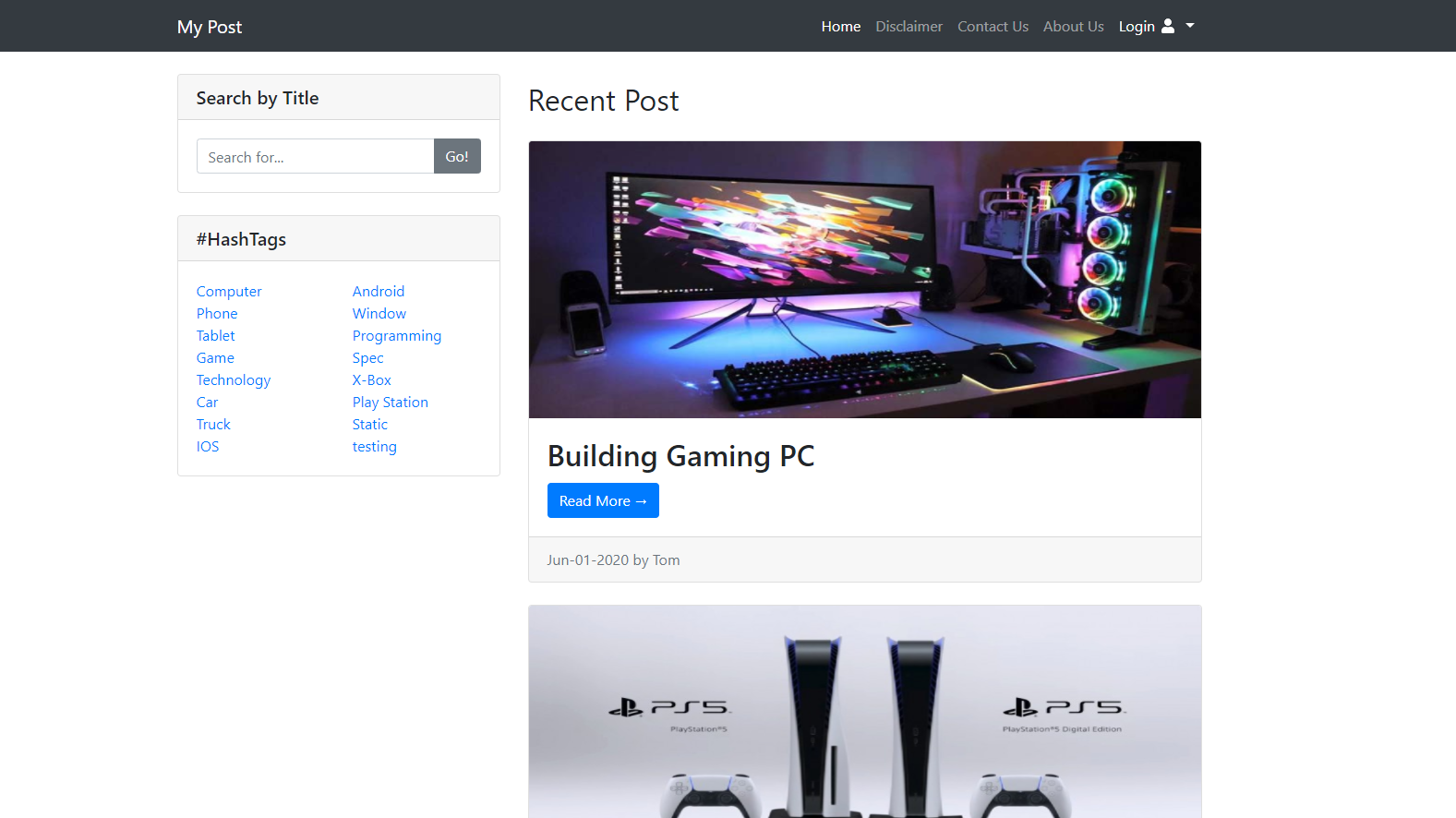Visit the About Us page

click(1074, 27)
